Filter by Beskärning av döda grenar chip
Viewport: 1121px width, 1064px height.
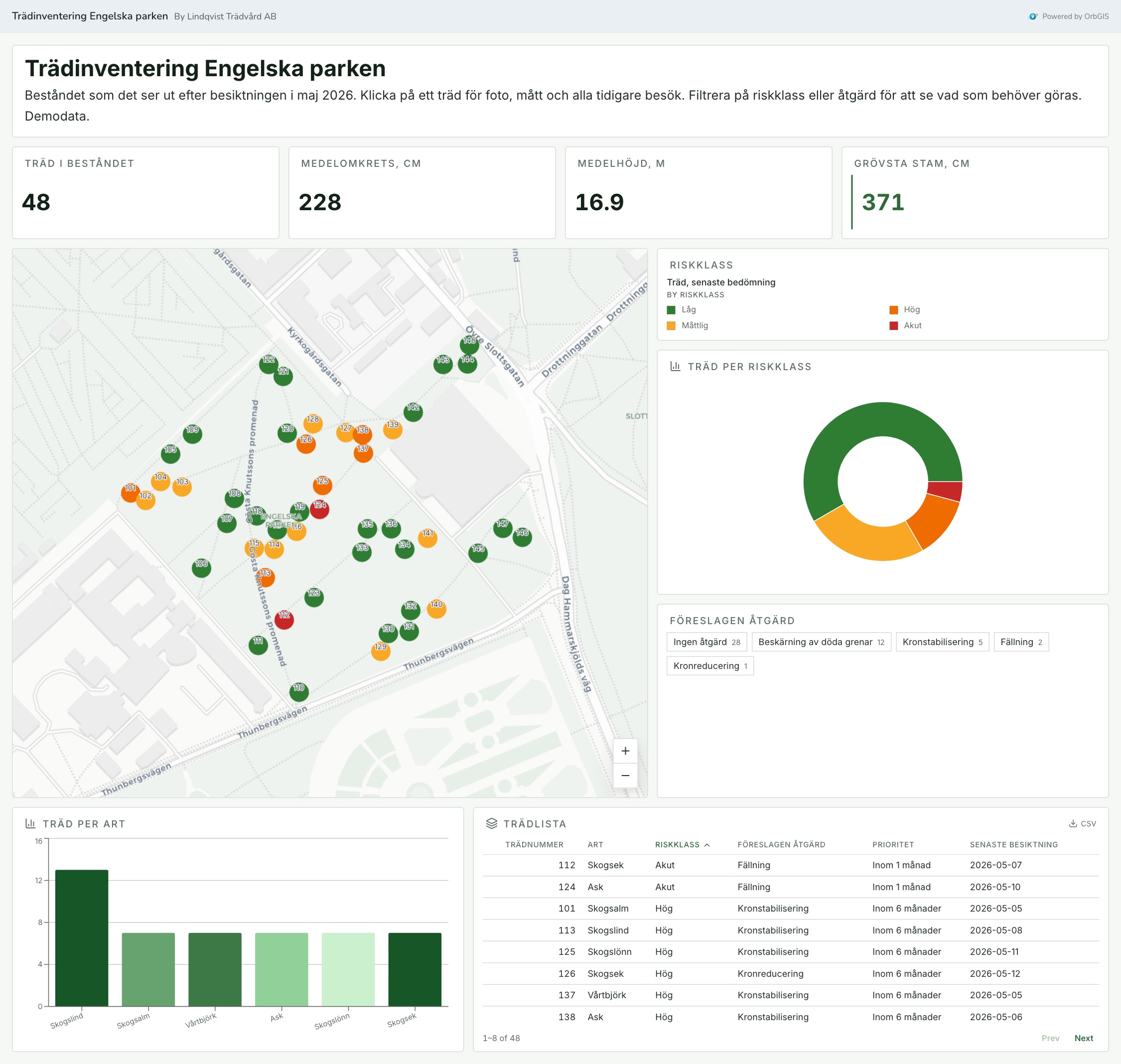(x=822, y=642)
